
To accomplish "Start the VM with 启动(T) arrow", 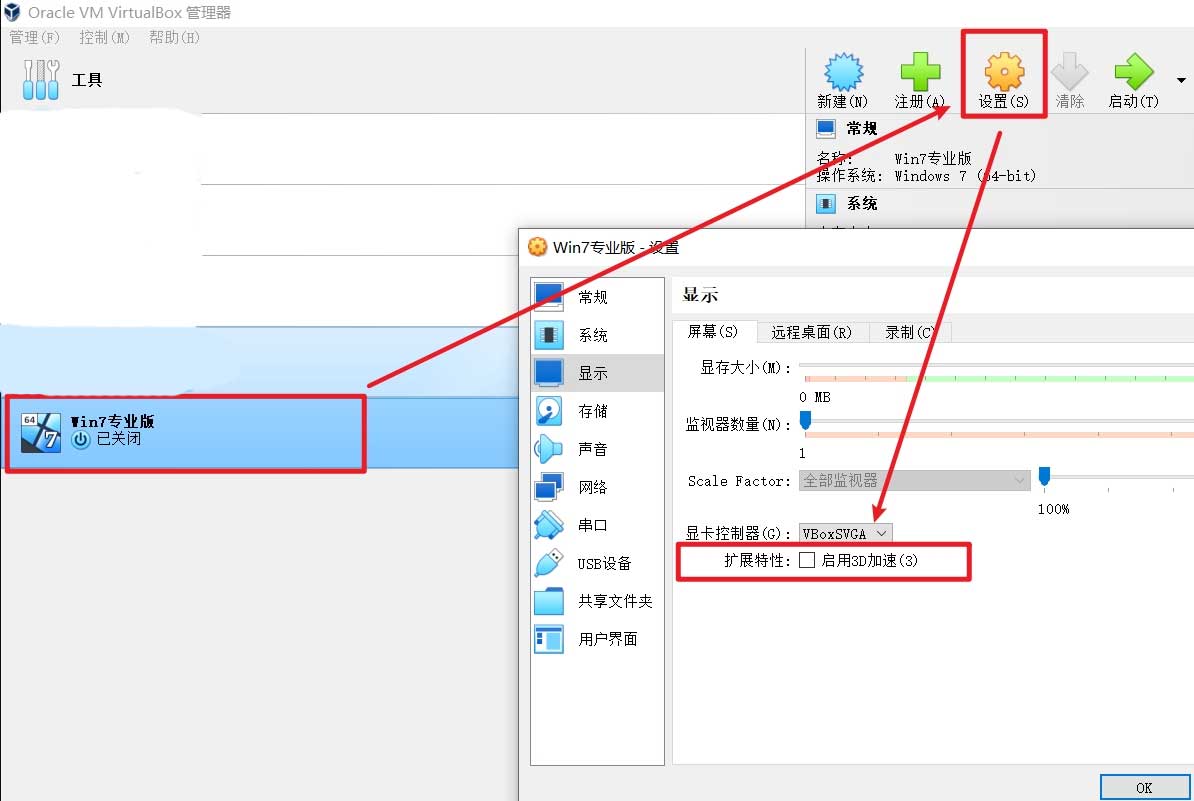I will 1134,72.
